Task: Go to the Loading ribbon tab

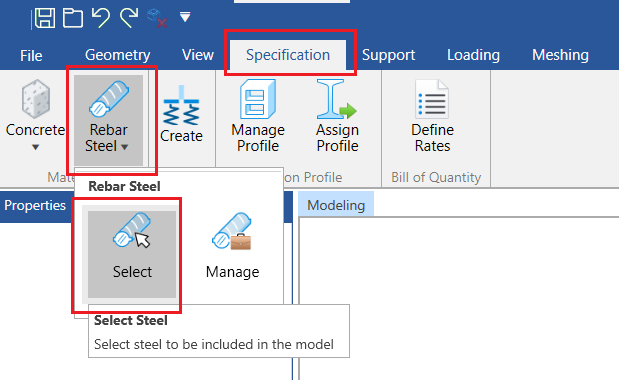Action: pyautogui.click(x=473, y=55)
